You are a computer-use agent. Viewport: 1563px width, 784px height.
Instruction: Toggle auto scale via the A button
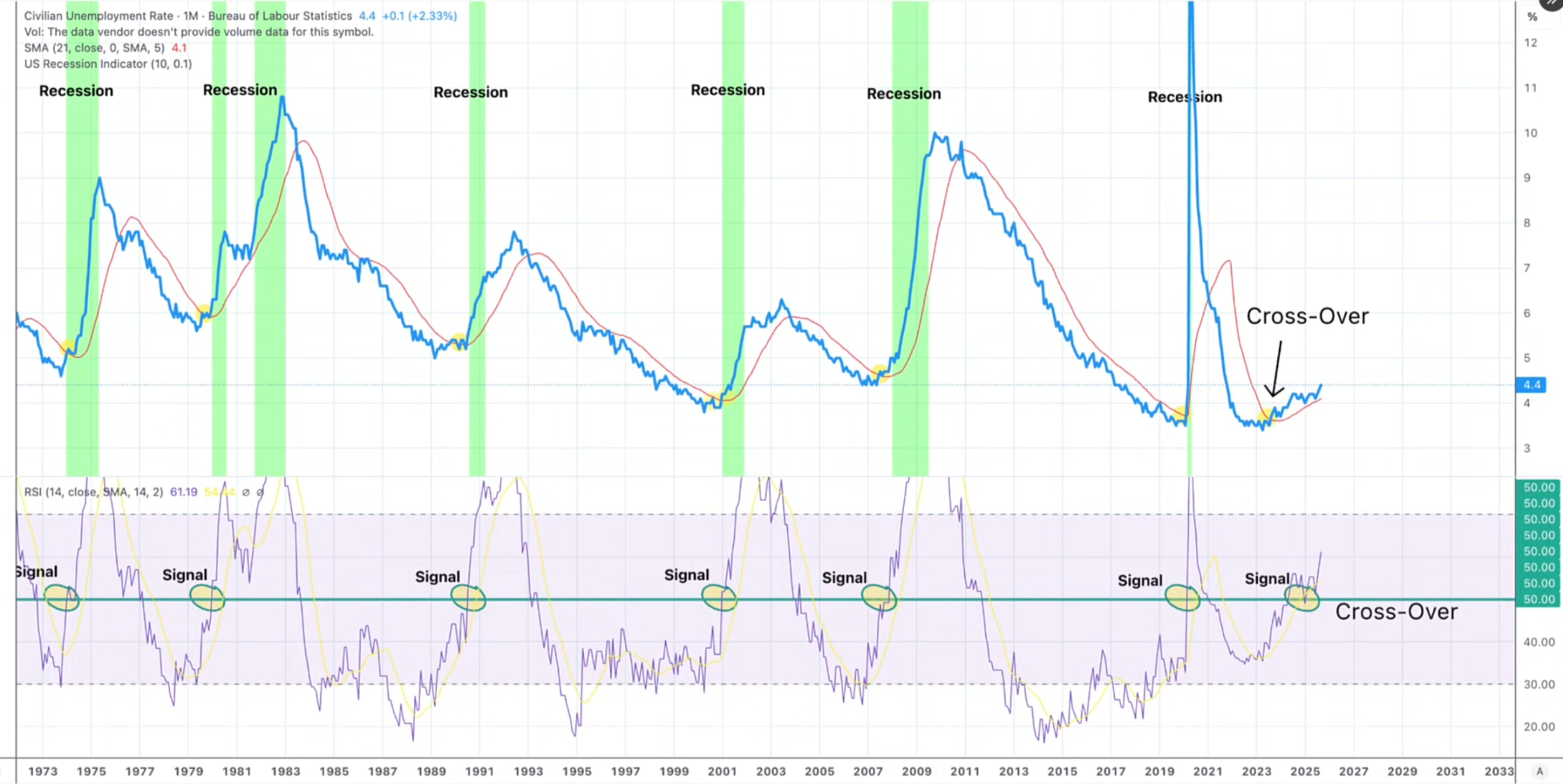(1539, 771)
